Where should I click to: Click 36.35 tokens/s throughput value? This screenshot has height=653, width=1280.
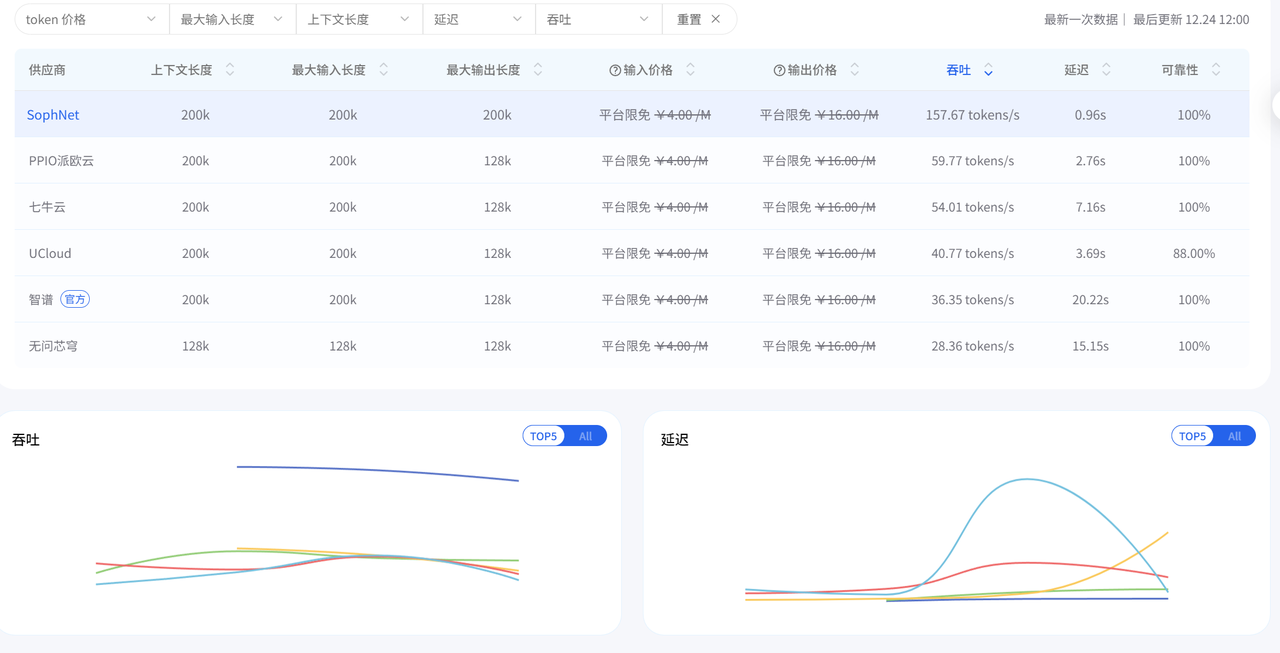[x=973, y=299]
